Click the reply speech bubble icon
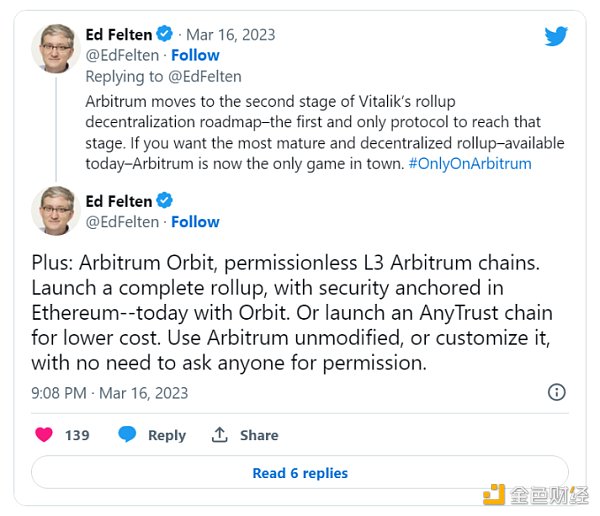 tap(127, 435)
